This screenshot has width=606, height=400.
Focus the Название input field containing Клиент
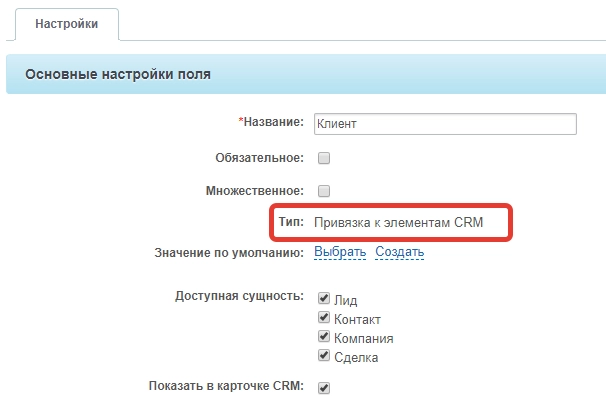[x=444, y=123]
